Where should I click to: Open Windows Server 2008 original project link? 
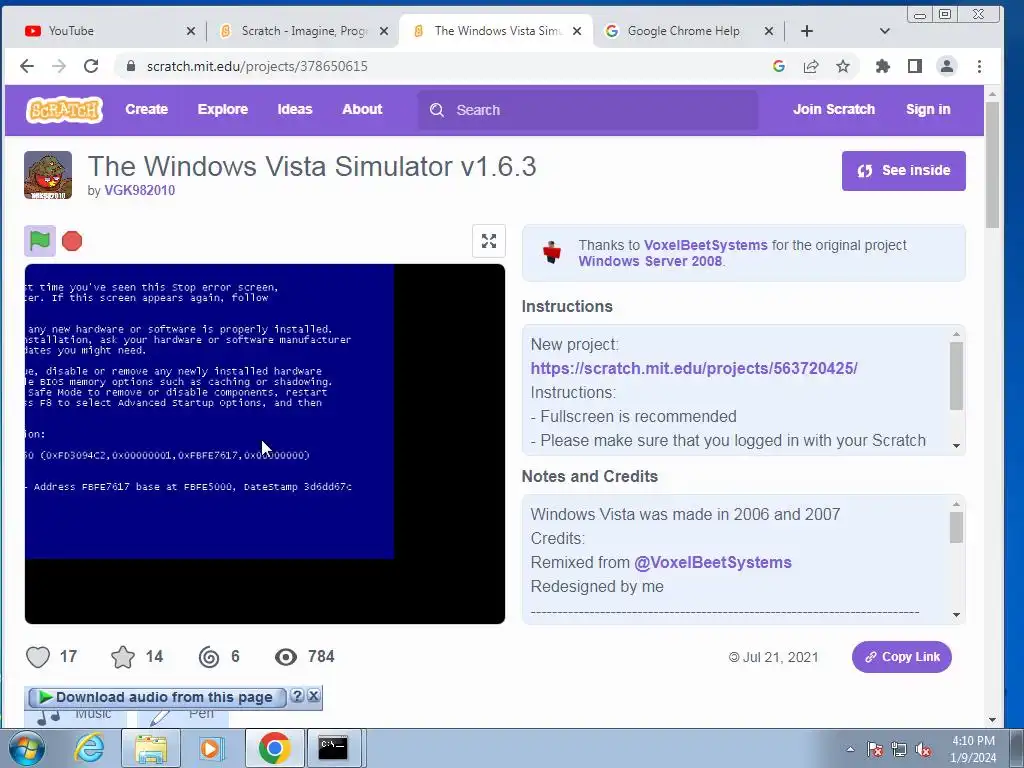[x=650, y=261]
